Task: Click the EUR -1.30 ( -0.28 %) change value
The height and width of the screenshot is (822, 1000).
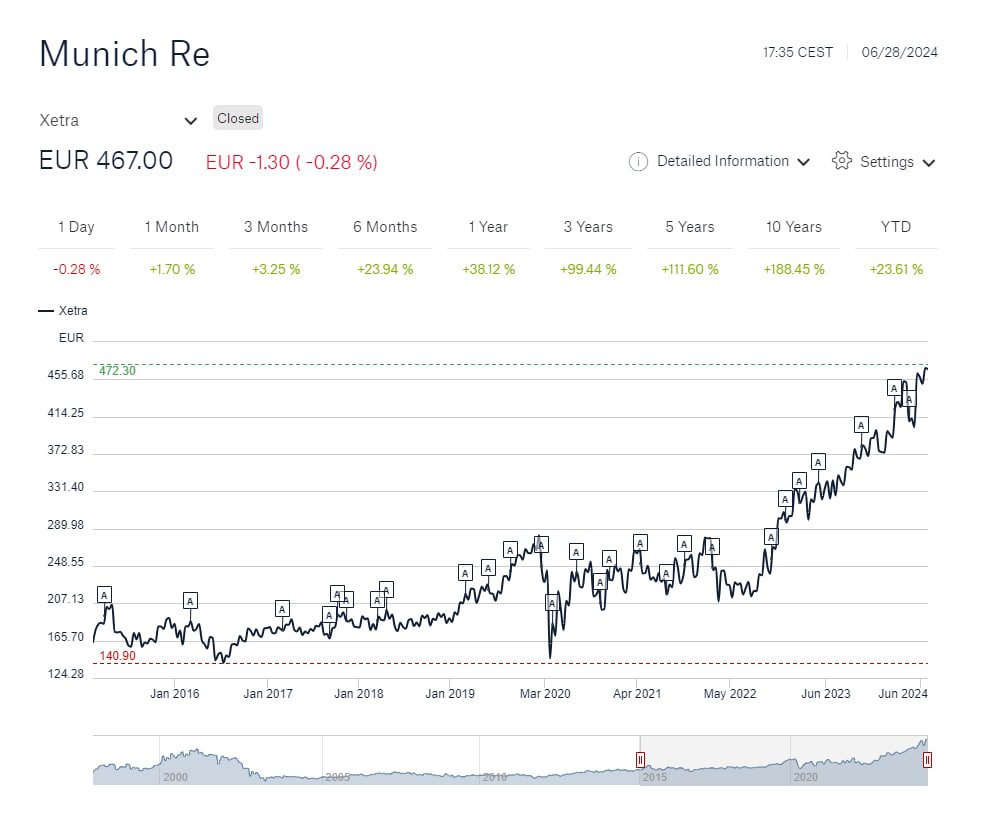Action: 291,162
